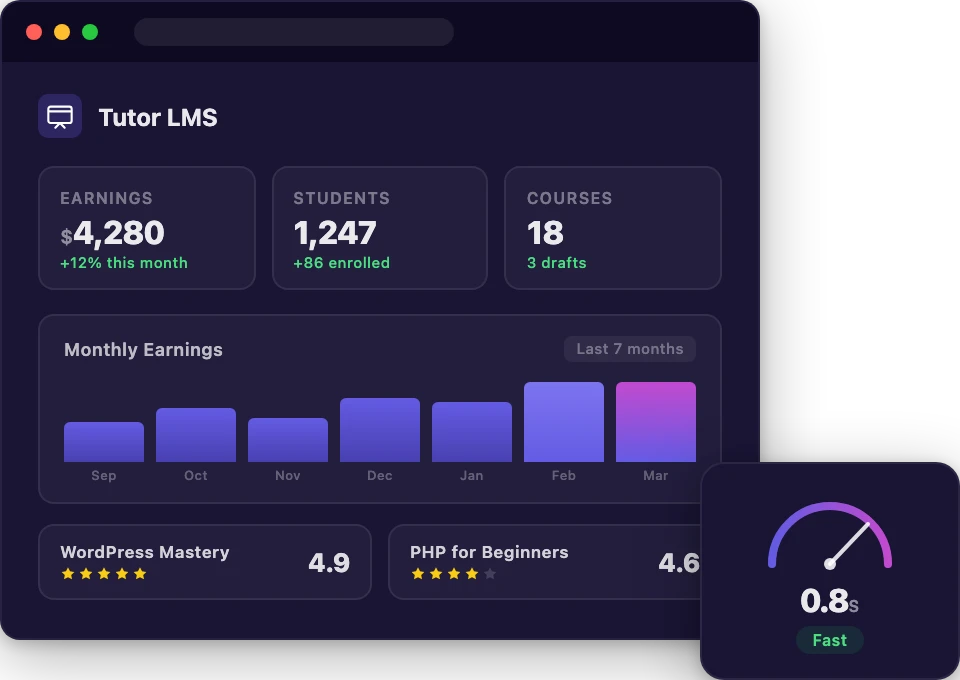
Task: Click the '+86 enrolled' text
Action: coord(342,263)
